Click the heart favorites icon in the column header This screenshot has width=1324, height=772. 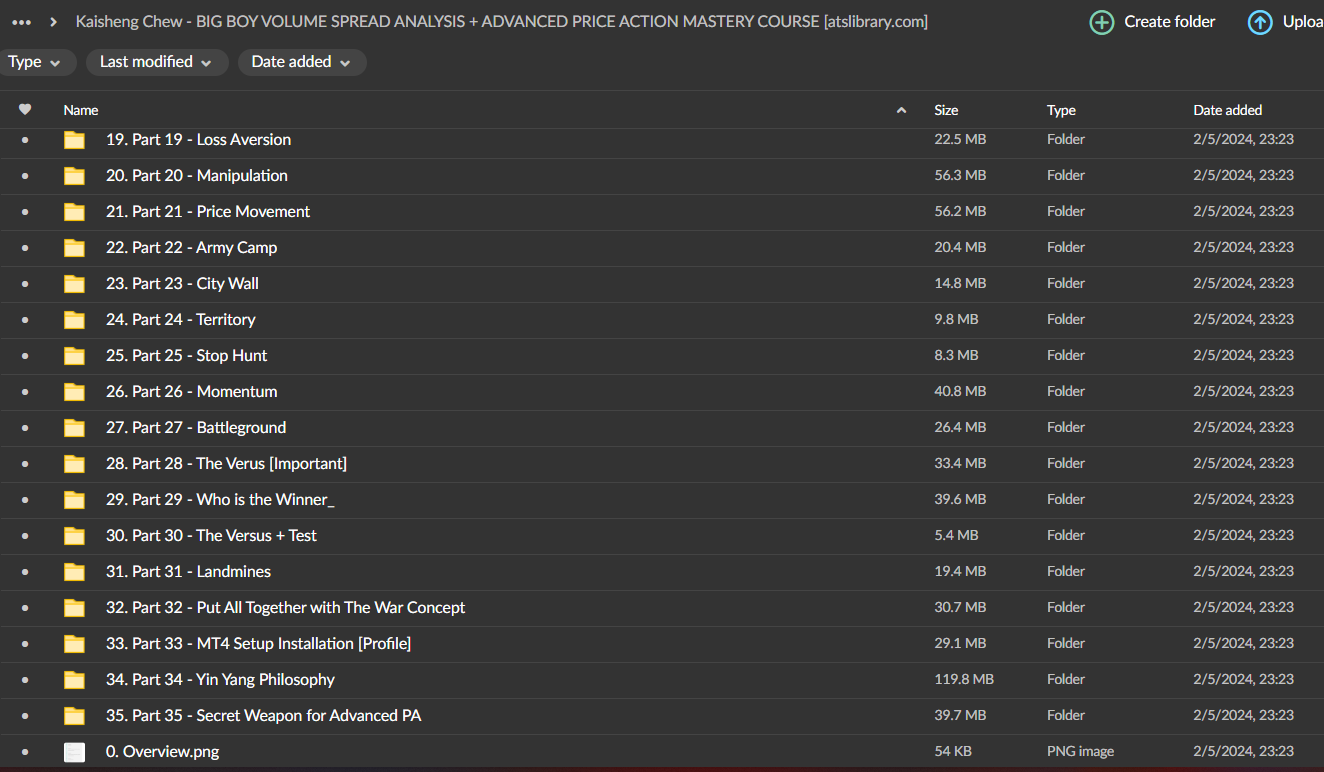(x=25, y=110)
